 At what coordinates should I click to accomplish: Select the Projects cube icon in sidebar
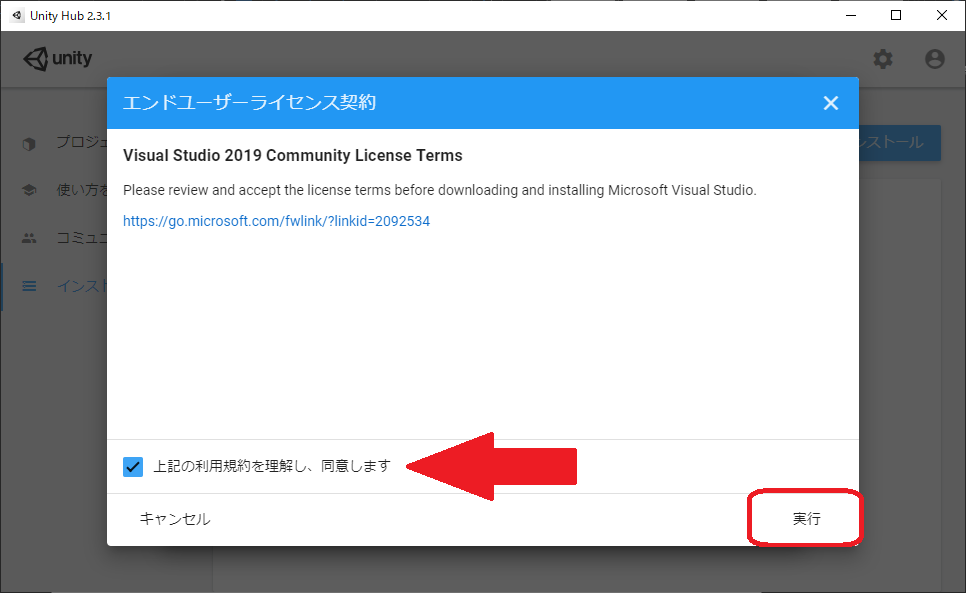tap(29, 144)
